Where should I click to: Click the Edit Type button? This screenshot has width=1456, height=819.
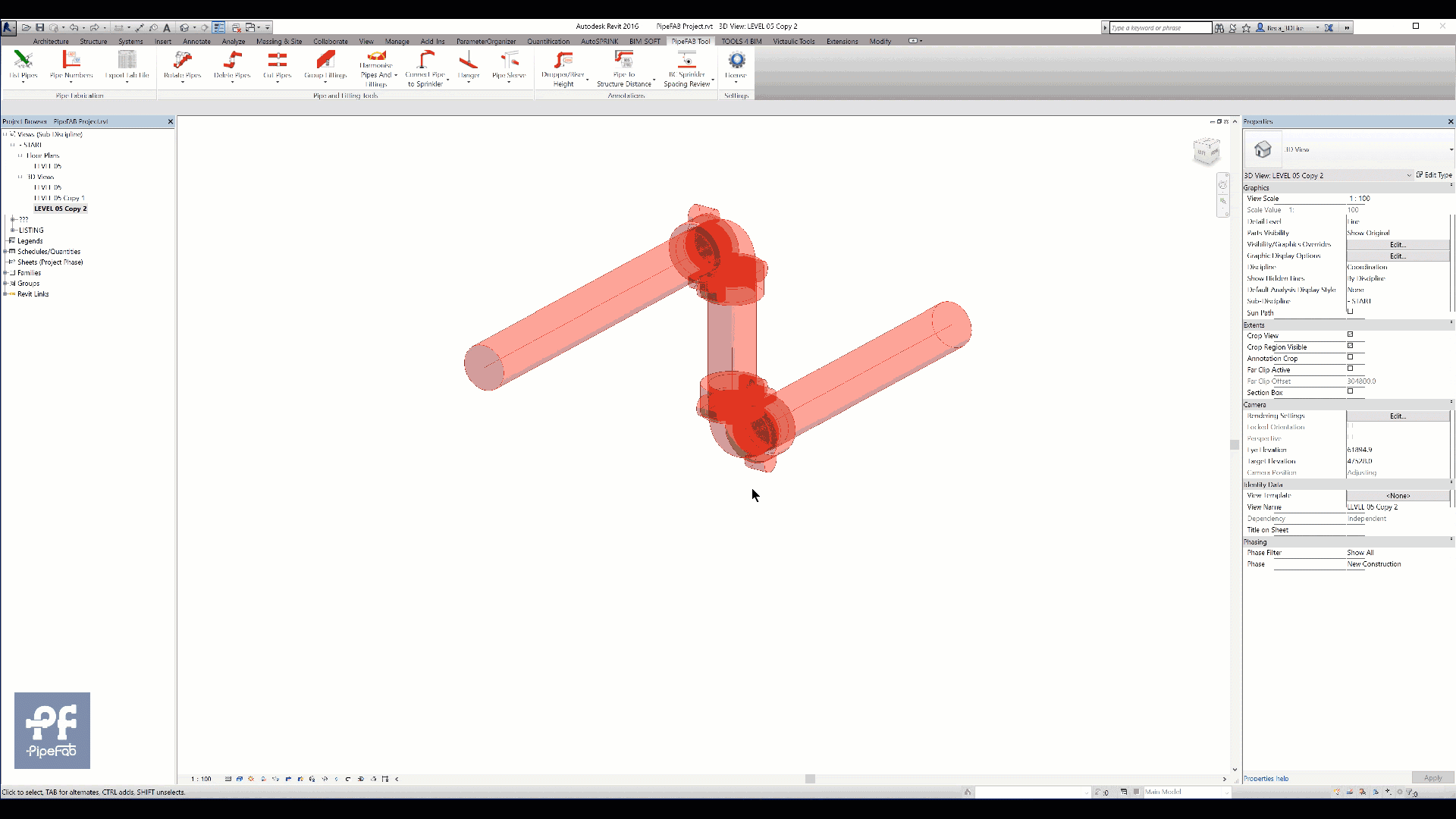coord(1434,175)
